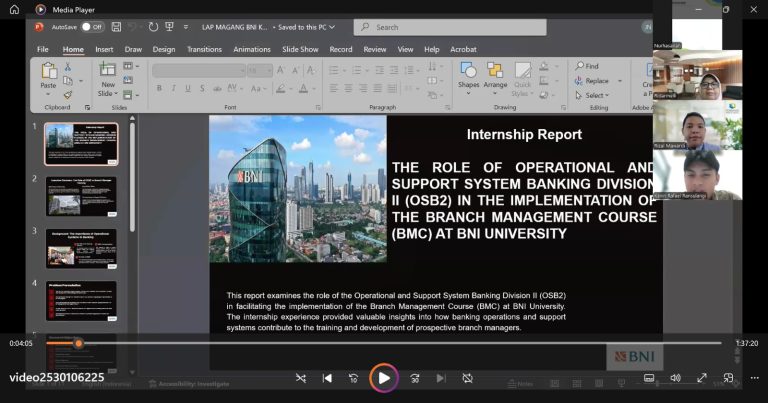Select slide 1 thumbnail

tap(81, 144)
